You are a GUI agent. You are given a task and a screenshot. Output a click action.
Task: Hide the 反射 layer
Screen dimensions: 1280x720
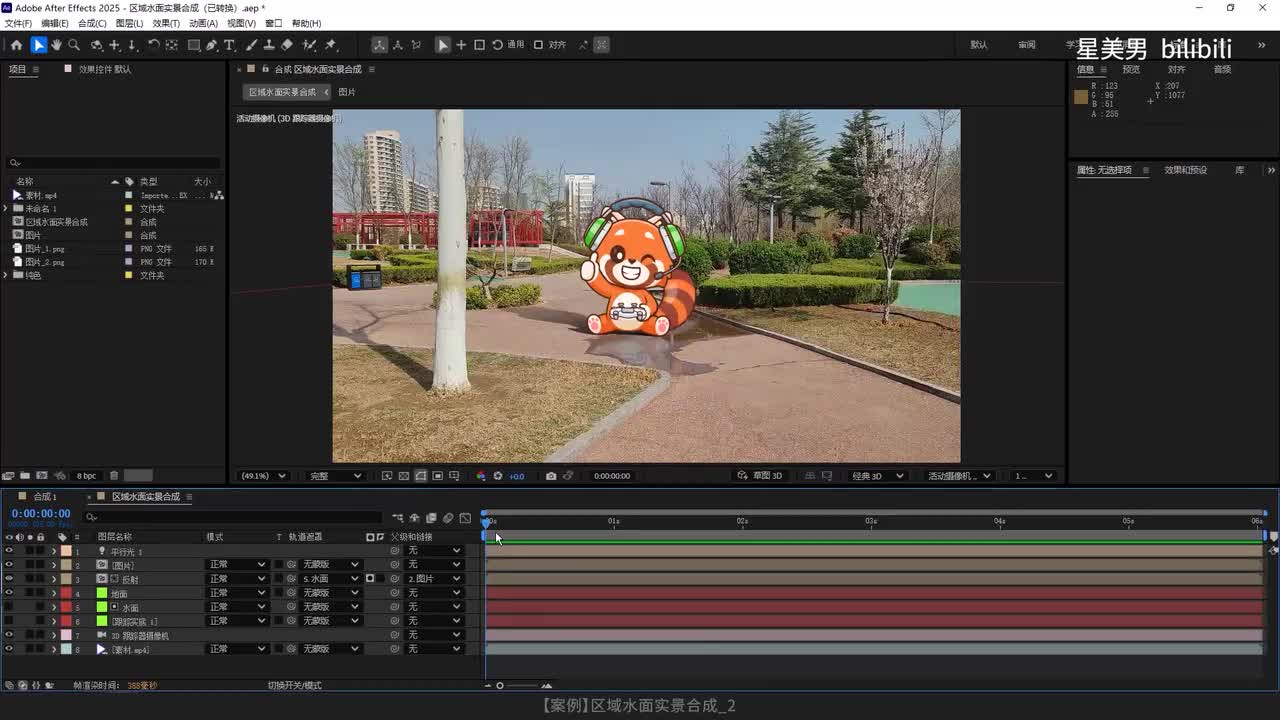coord(9,579)
